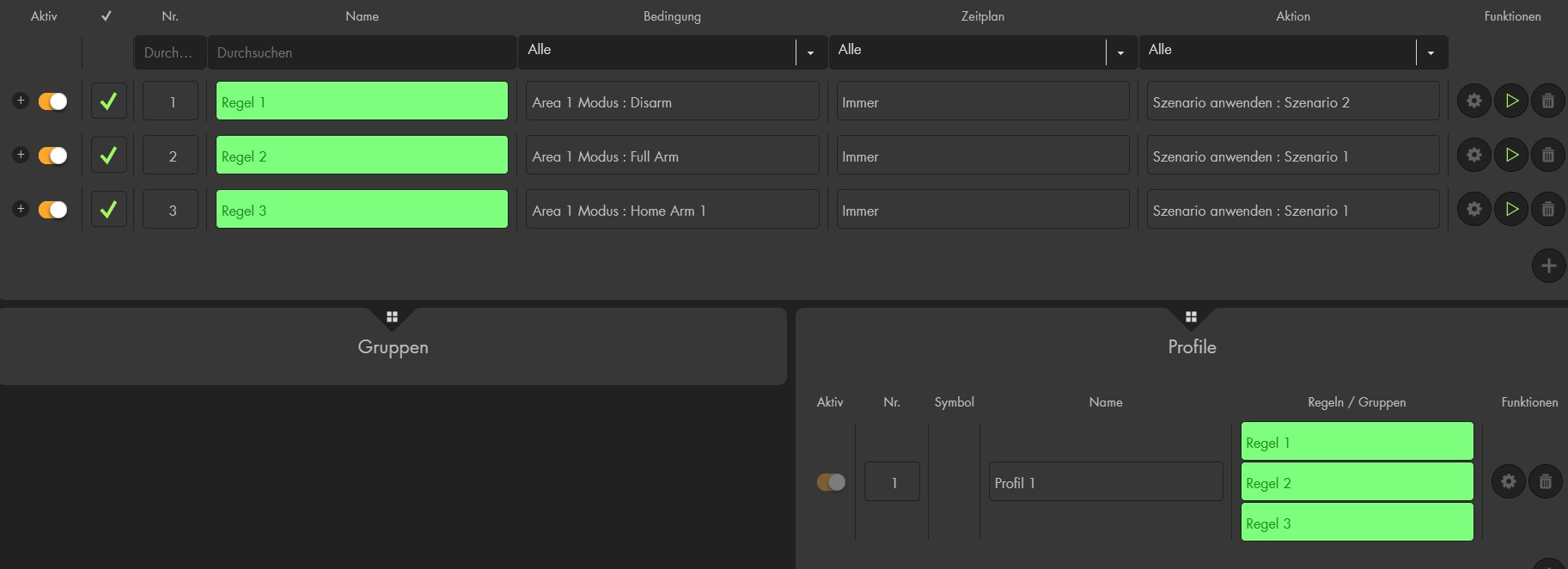Click grid icon above Profile panel
This screenshot has height=569, width=1568.
[x=1191, y=317]
